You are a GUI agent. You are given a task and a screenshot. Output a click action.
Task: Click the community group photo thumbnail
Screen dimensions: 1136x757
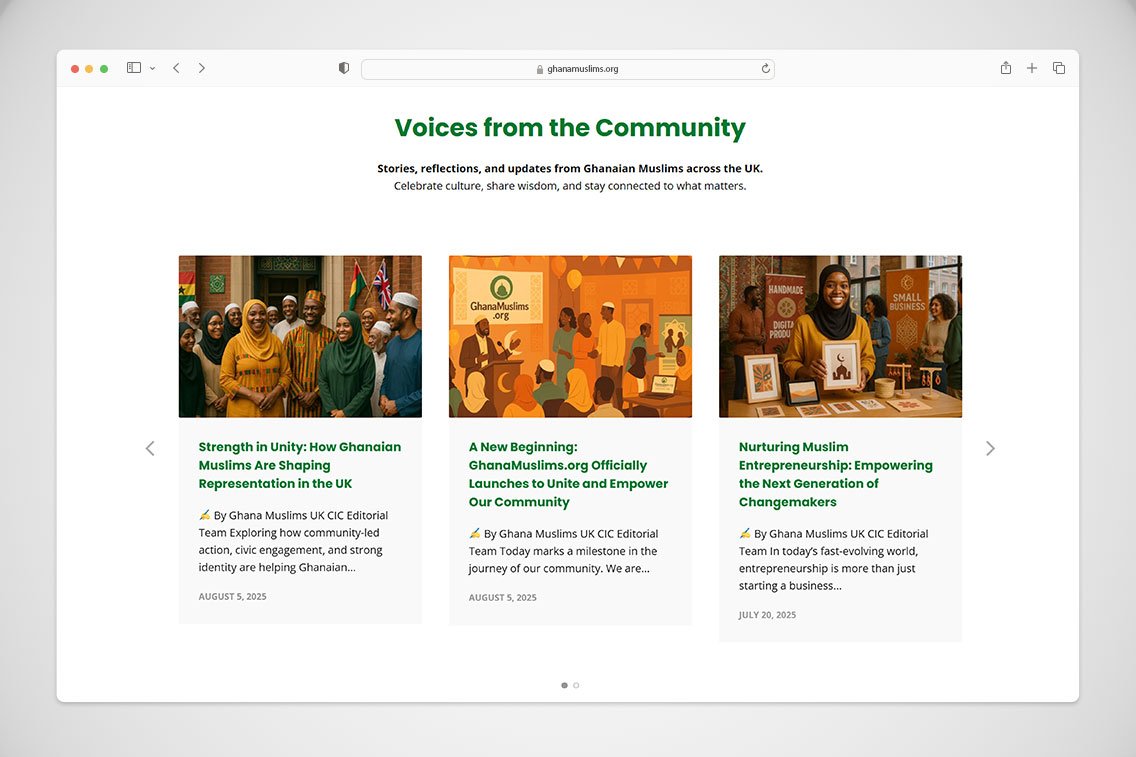tap(300, 336)
